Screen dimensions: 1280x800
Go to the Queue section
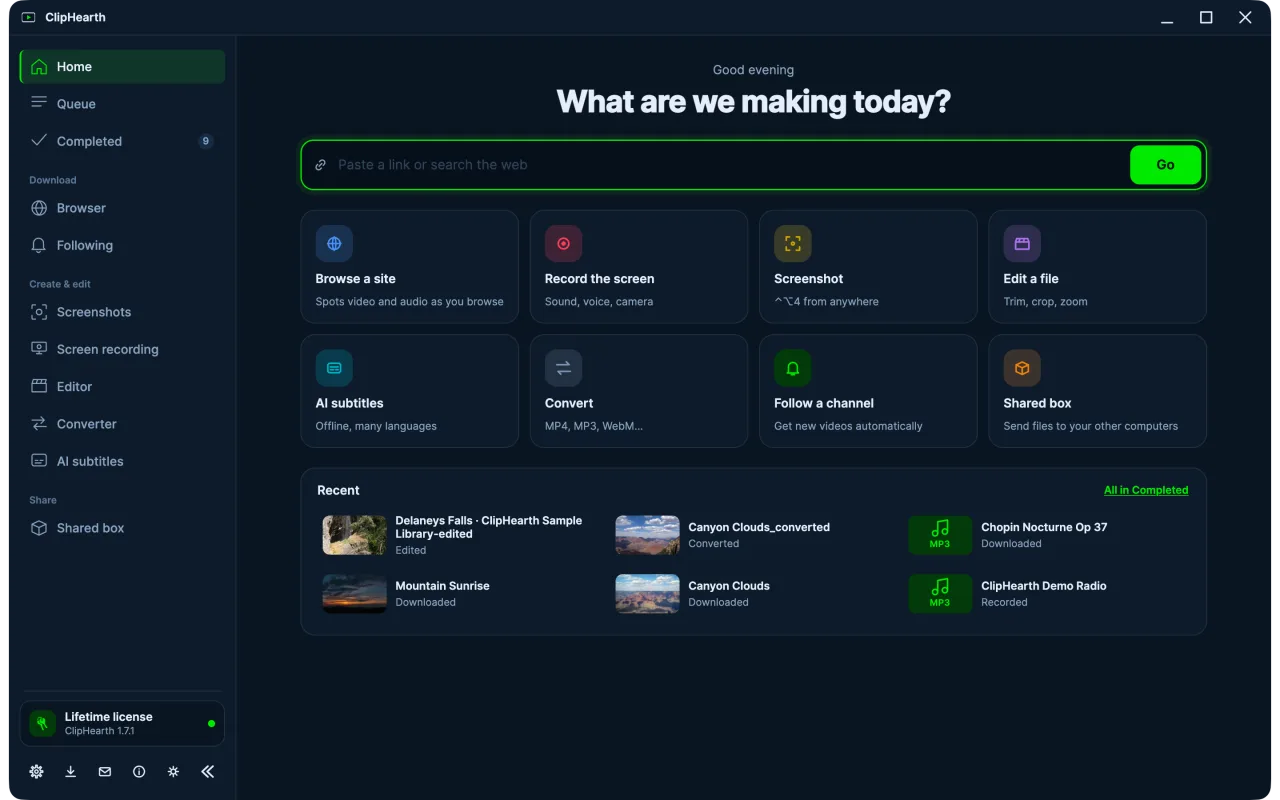pos(122,104)
